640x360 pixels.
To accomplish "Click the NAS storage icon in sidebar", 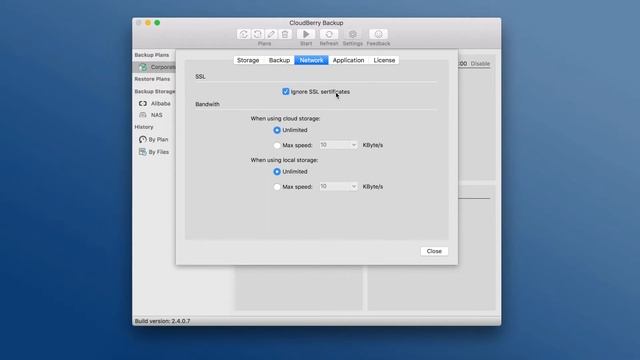I will point(142,115).
